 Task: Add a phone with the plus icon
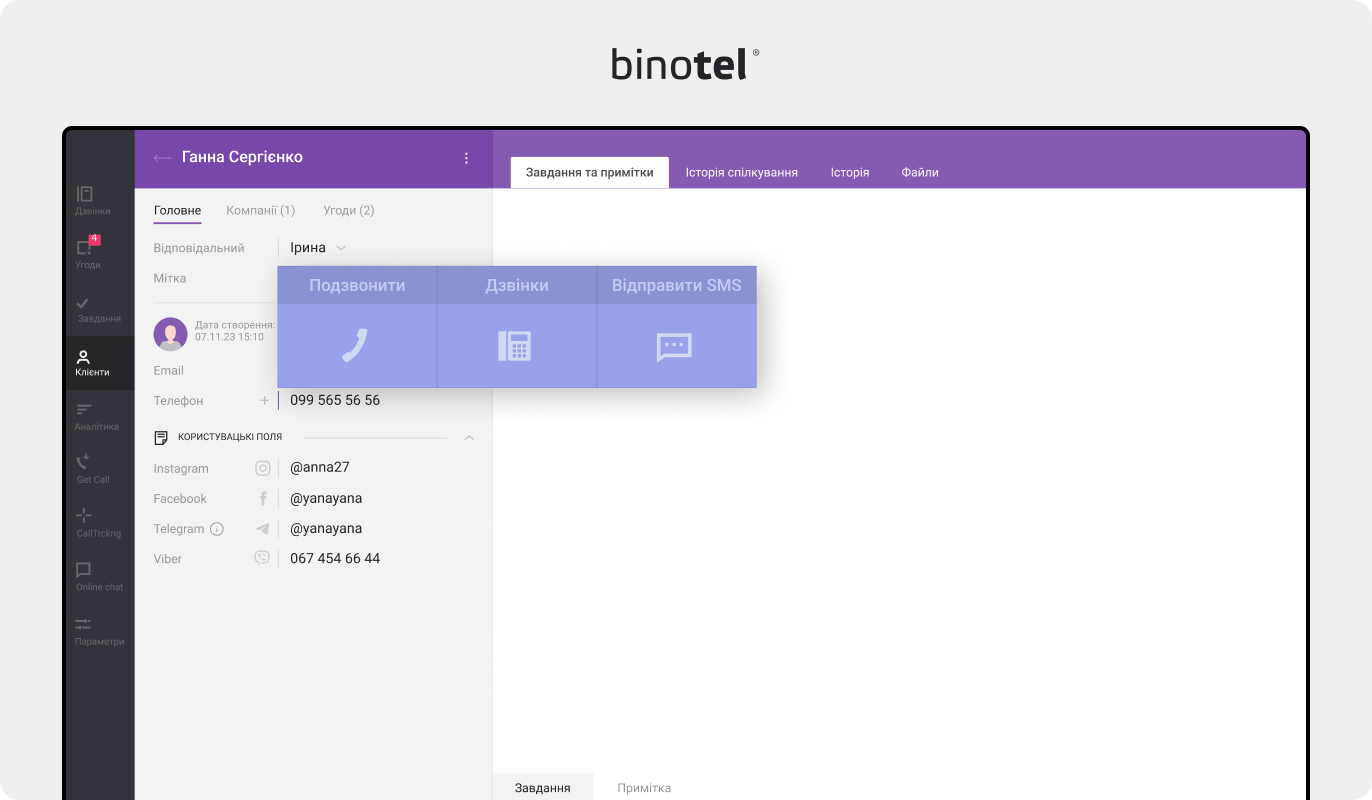tap(265, 400)
